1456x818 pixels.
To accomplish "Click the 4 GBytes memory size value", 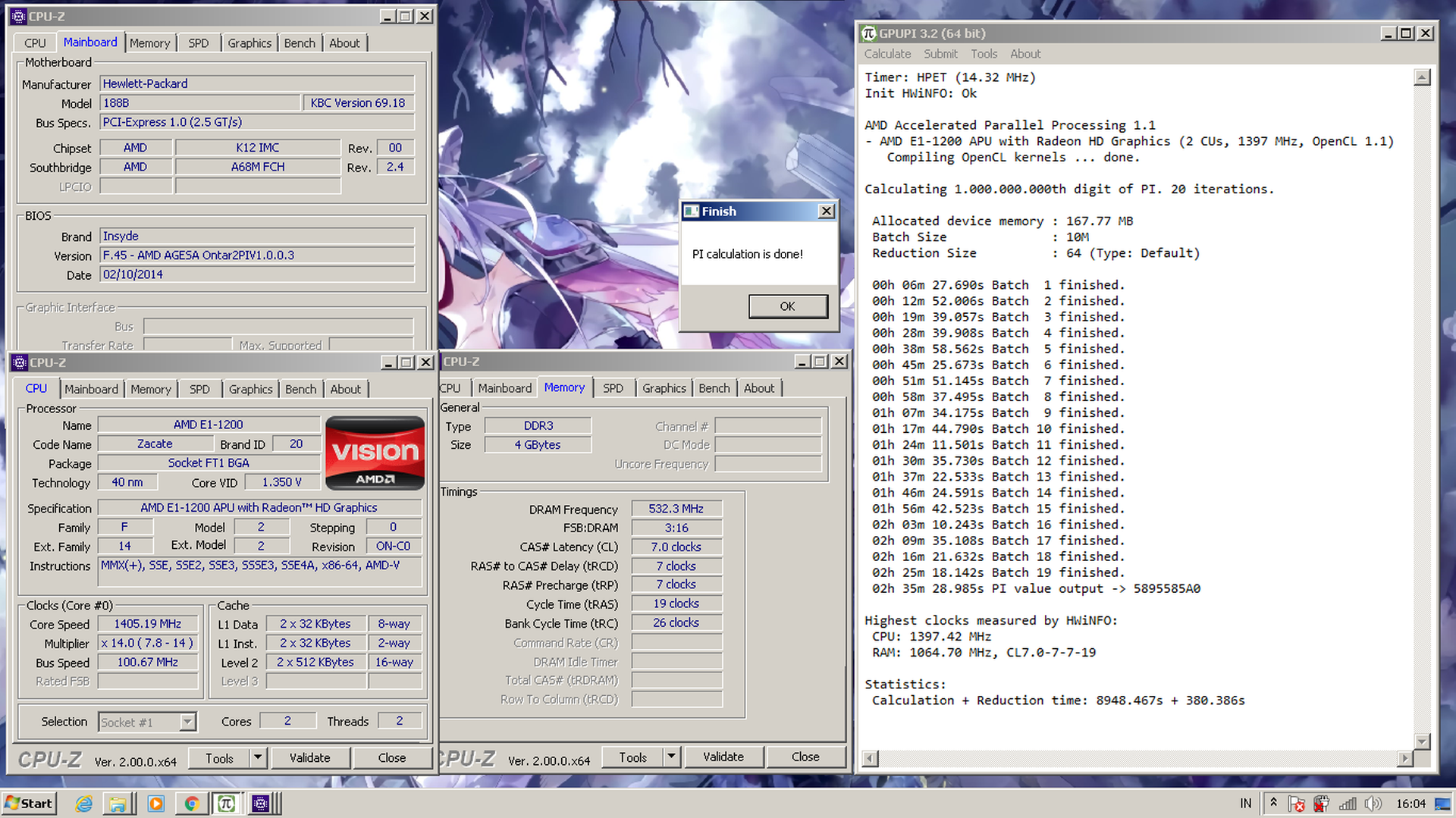I will [x=538, y=445].
